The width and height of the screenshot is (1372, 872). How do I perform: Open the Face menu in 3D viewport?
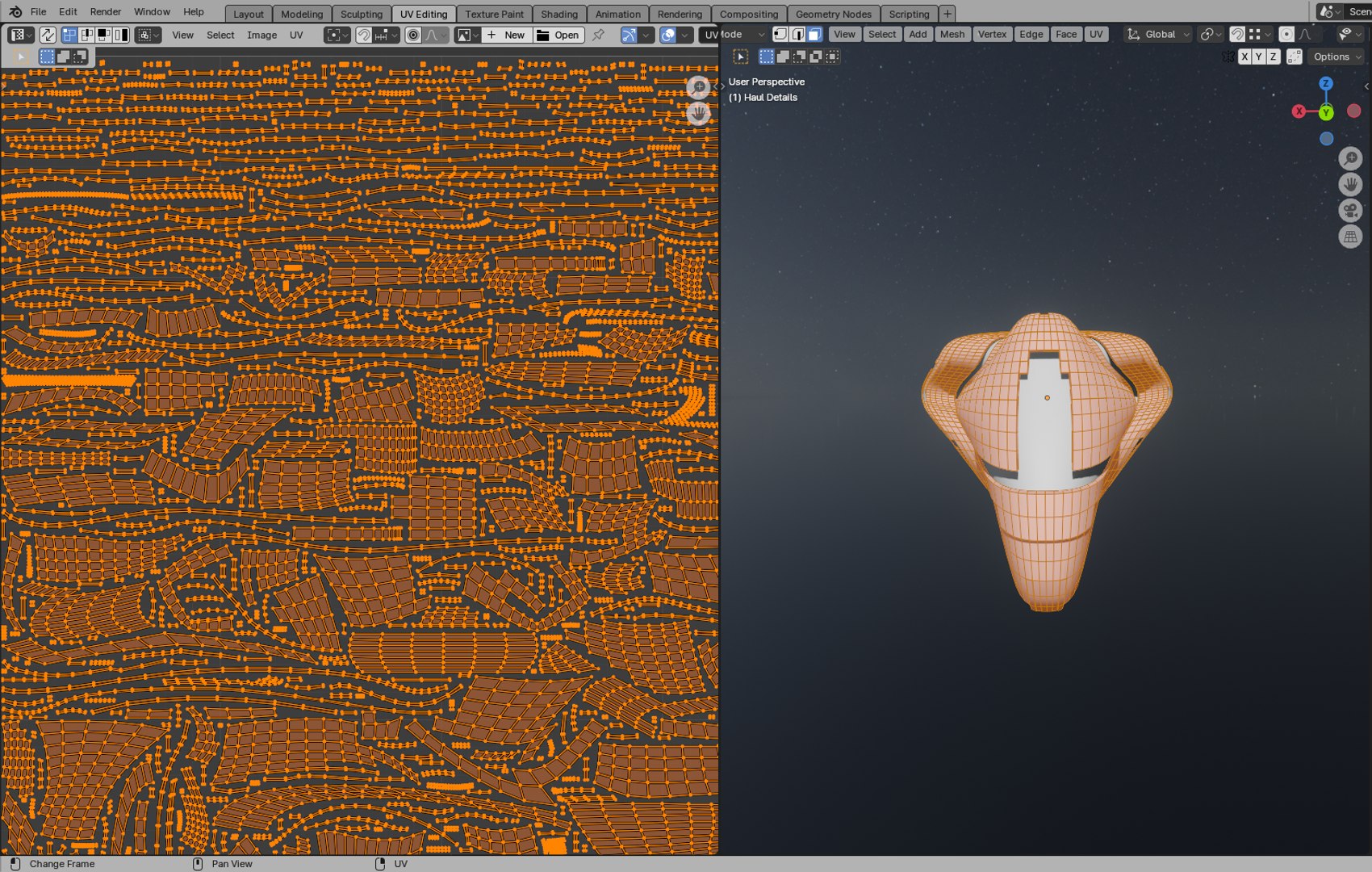(x=1065, y=34)
